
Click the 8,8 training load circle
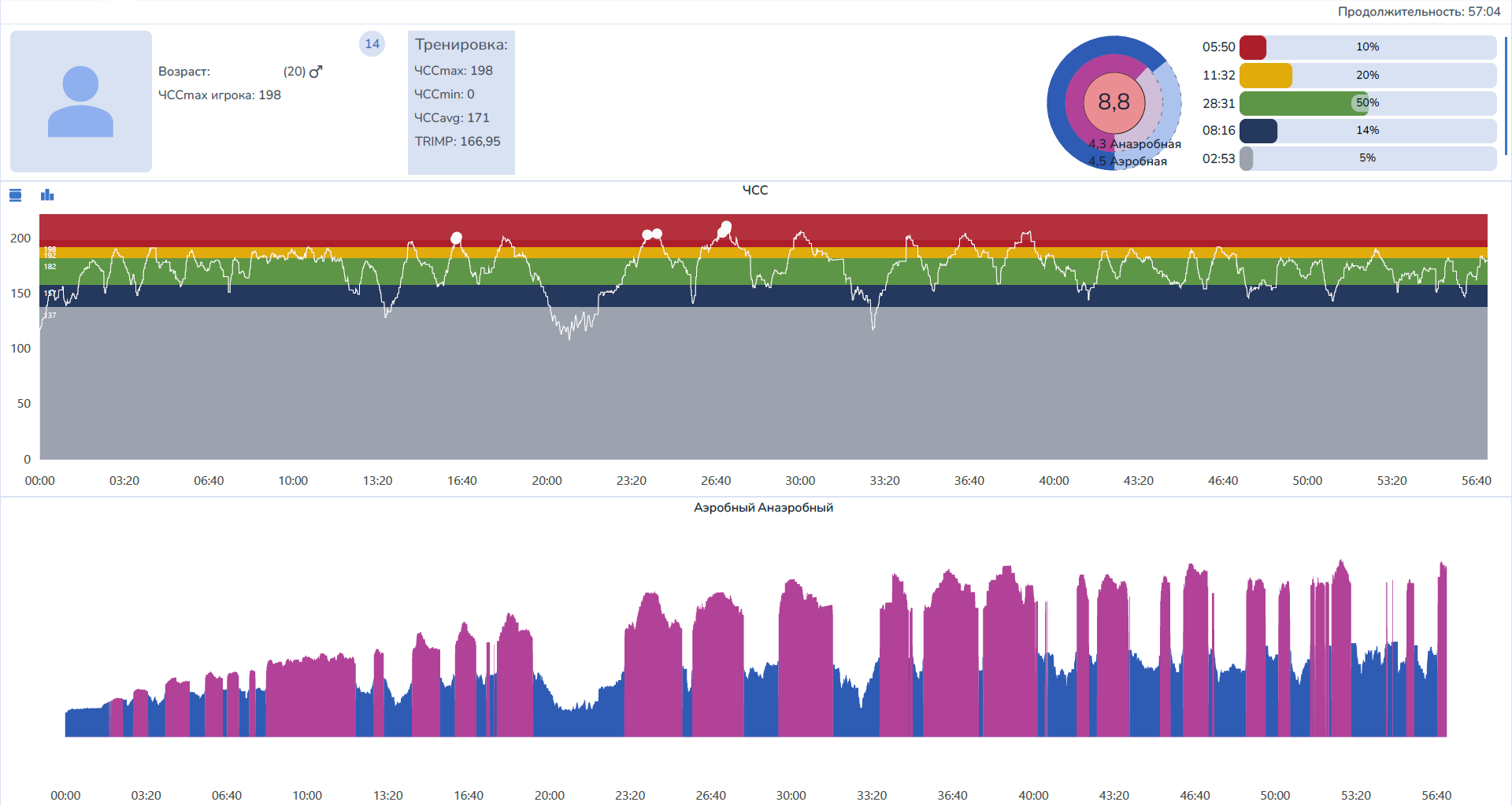[1114, 102]
